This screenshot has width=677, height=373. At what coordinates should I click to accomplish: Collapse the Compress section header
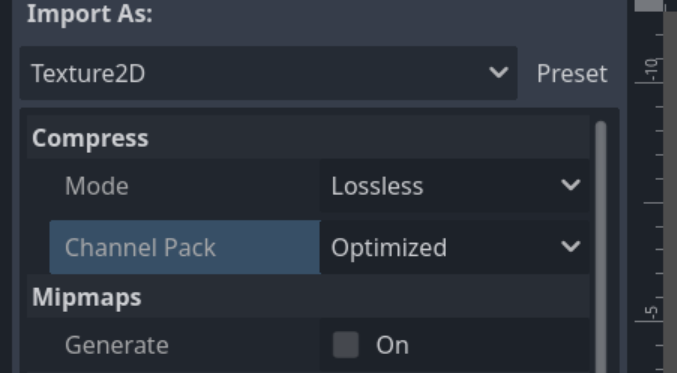308,138
